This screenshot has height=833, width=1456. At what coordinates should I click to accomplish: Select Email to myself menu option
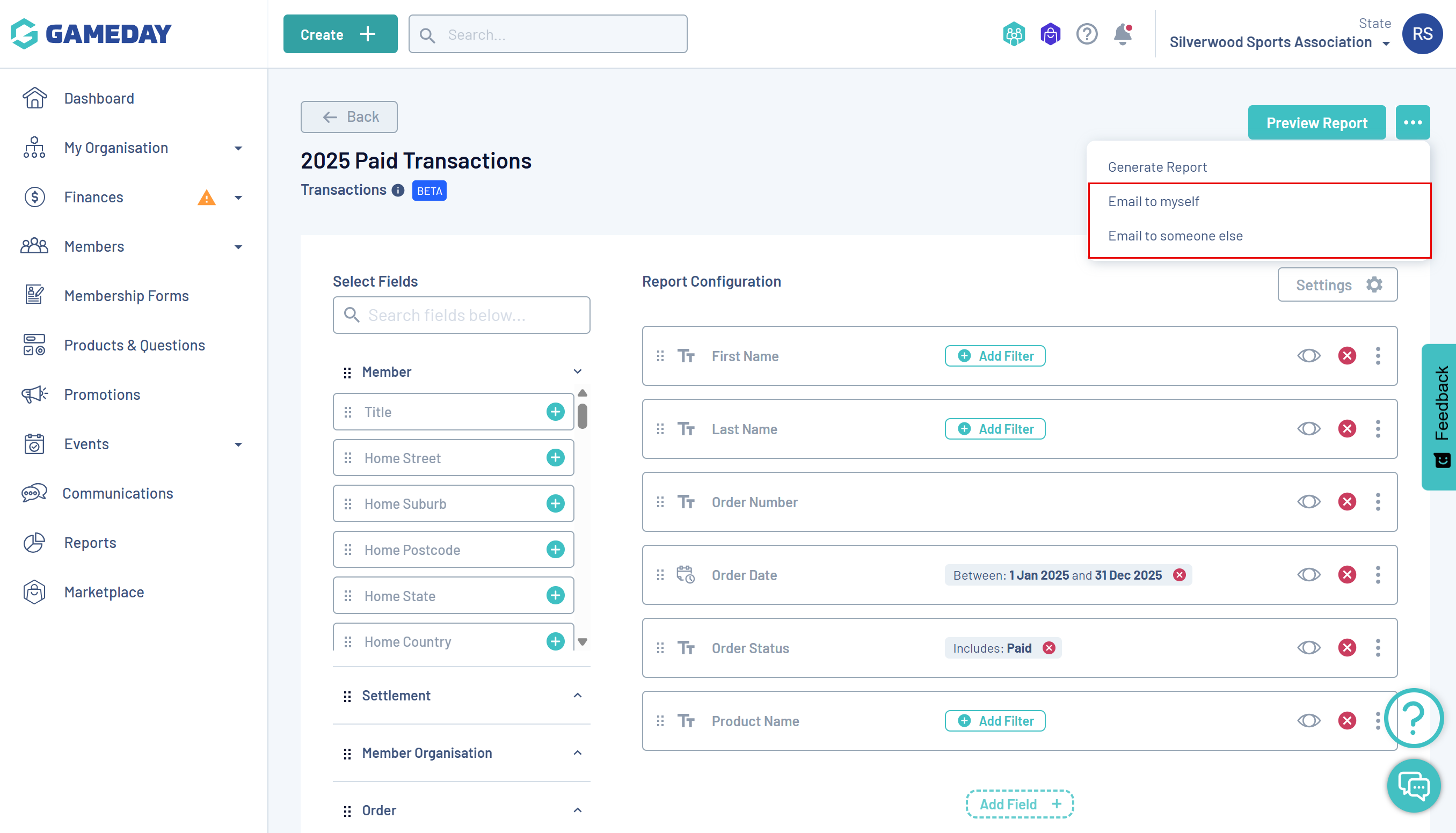[1153, 201]
